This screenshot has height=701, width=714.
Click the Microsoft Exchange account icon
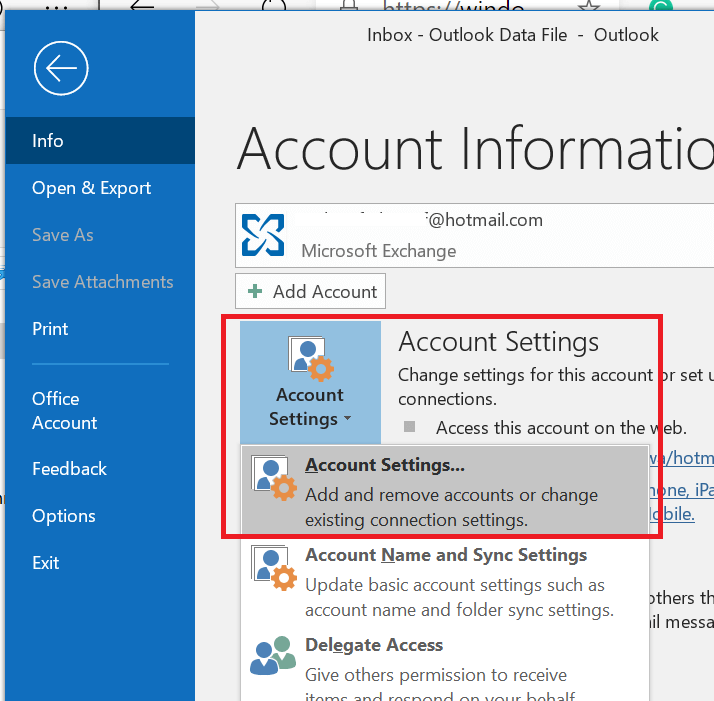pyautogui.click(x=263, y=235)
